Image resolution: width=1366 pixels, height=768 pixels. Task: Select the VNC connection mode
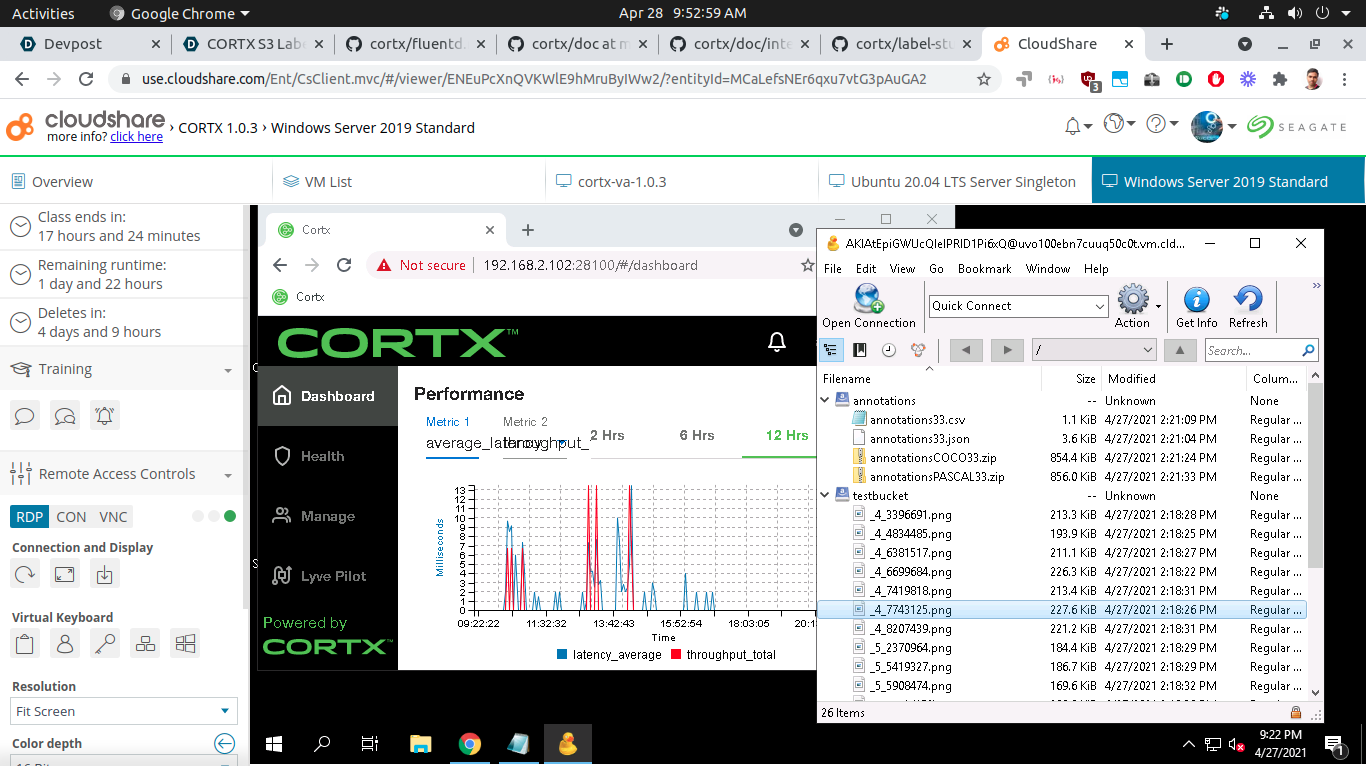[113, 517]
